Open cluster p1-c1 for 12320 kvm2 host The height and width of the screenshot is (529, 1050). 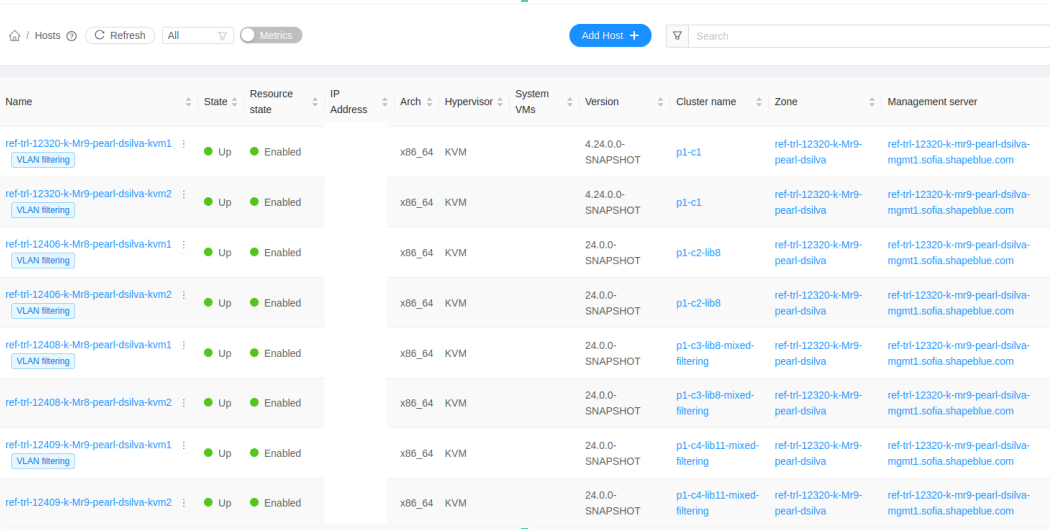[x=688, y=202]
